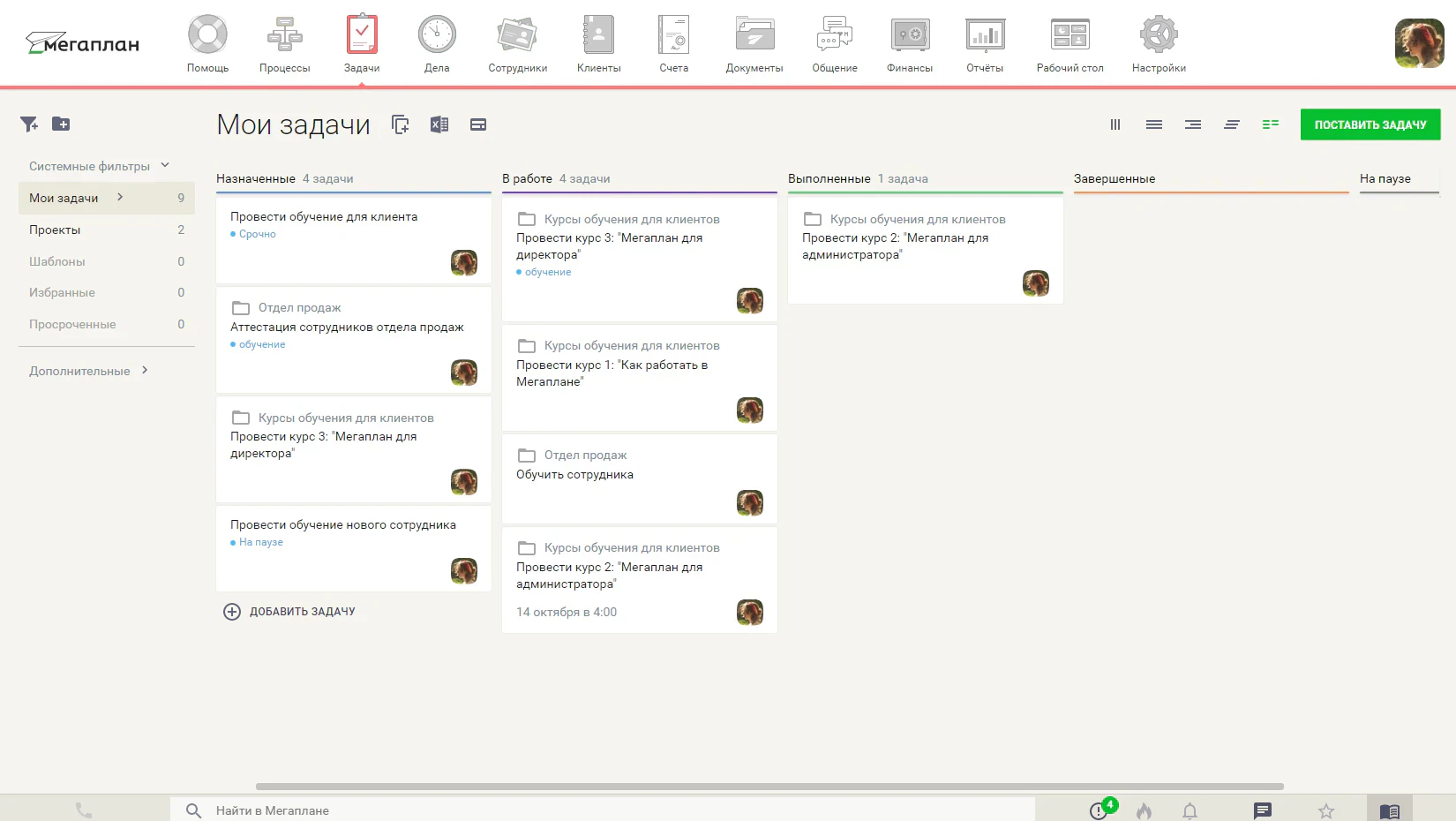The height and width of the screenshot is (821, 1456).
Task: Click Отдел продаж folder on Аттестация card
Action: tap(286, 307)
